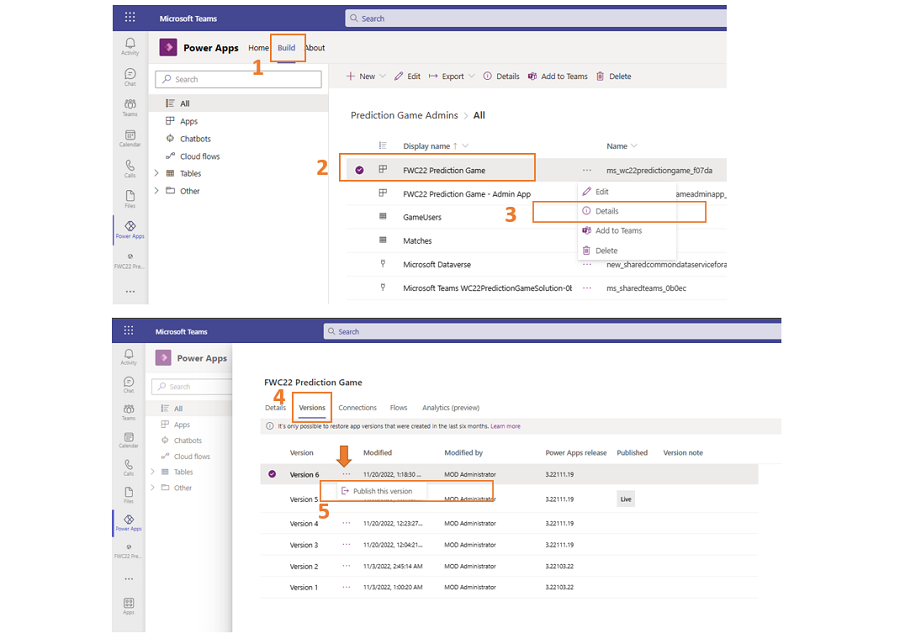Open more options for Version 1
The image size is (900, 644).
point(346,587)
